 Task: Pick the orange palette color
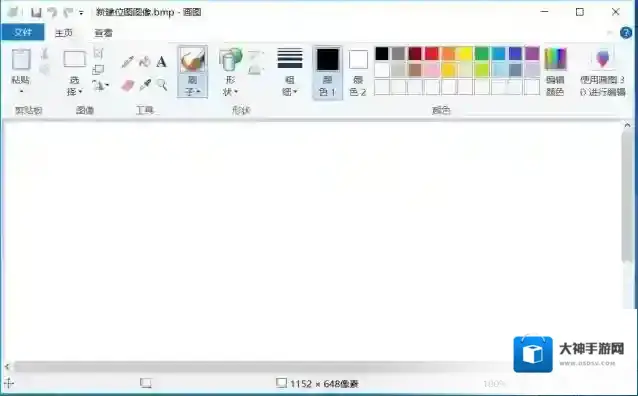tap(448, 53)
